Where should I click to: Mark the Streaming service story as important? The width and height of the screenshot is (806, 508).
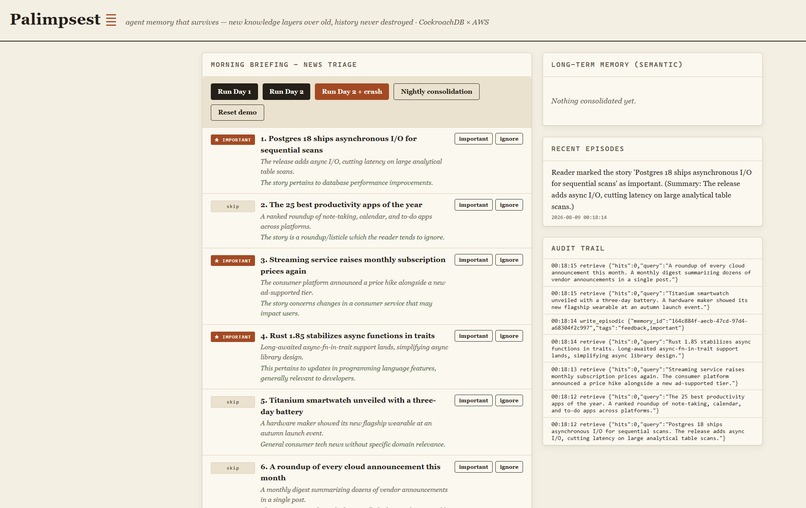point(473,260)
